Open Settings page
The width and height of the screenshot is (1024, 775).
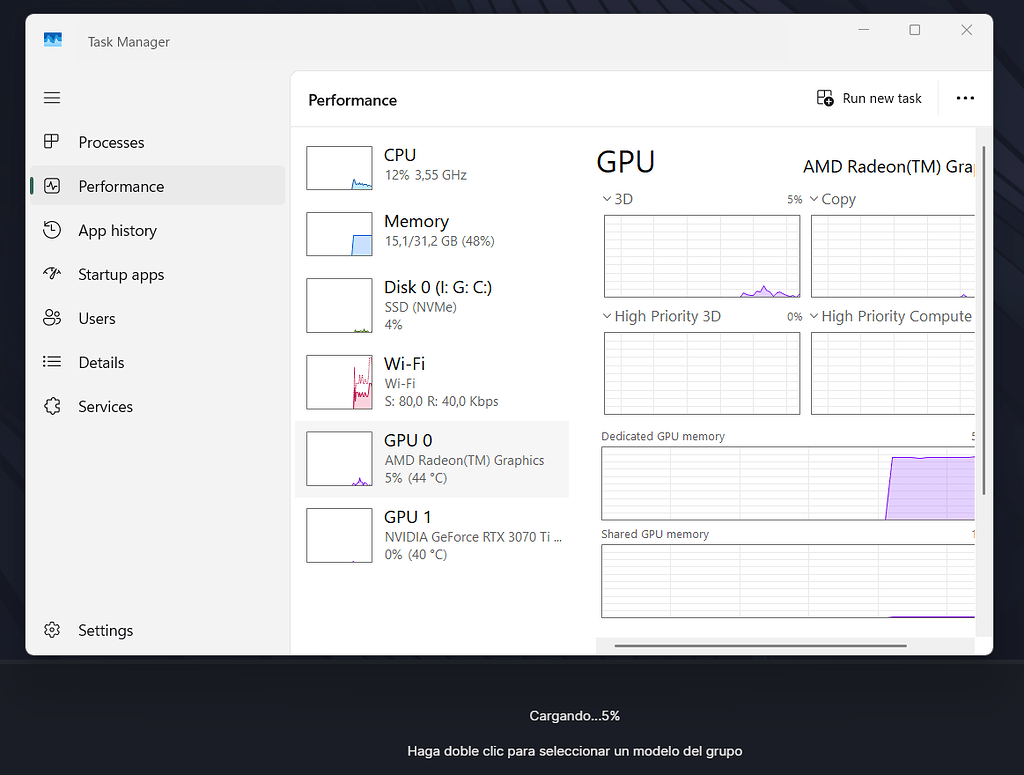click(x=157, y=630)
